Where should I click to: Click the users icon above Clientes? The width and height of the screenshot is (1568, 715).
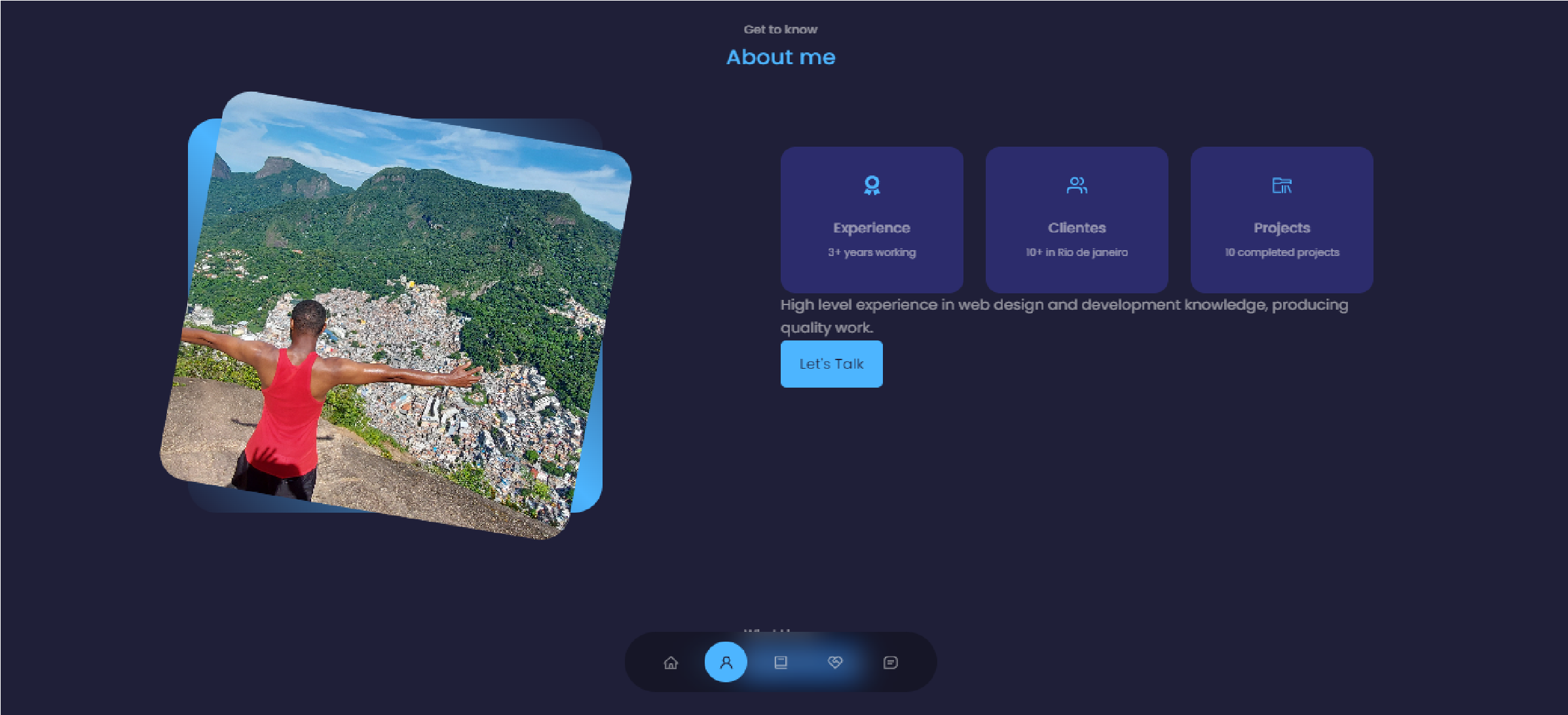(1077, 185)
